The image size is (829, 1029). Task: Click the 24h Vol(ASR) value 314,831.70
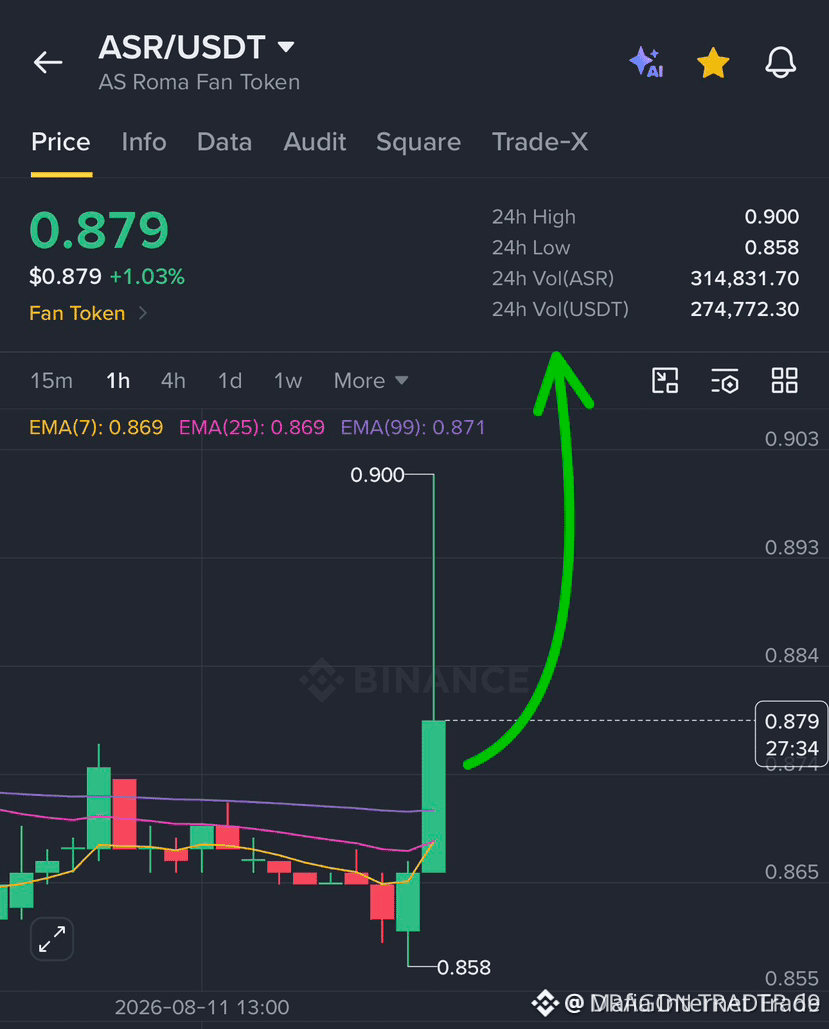(x=744, y=278)
